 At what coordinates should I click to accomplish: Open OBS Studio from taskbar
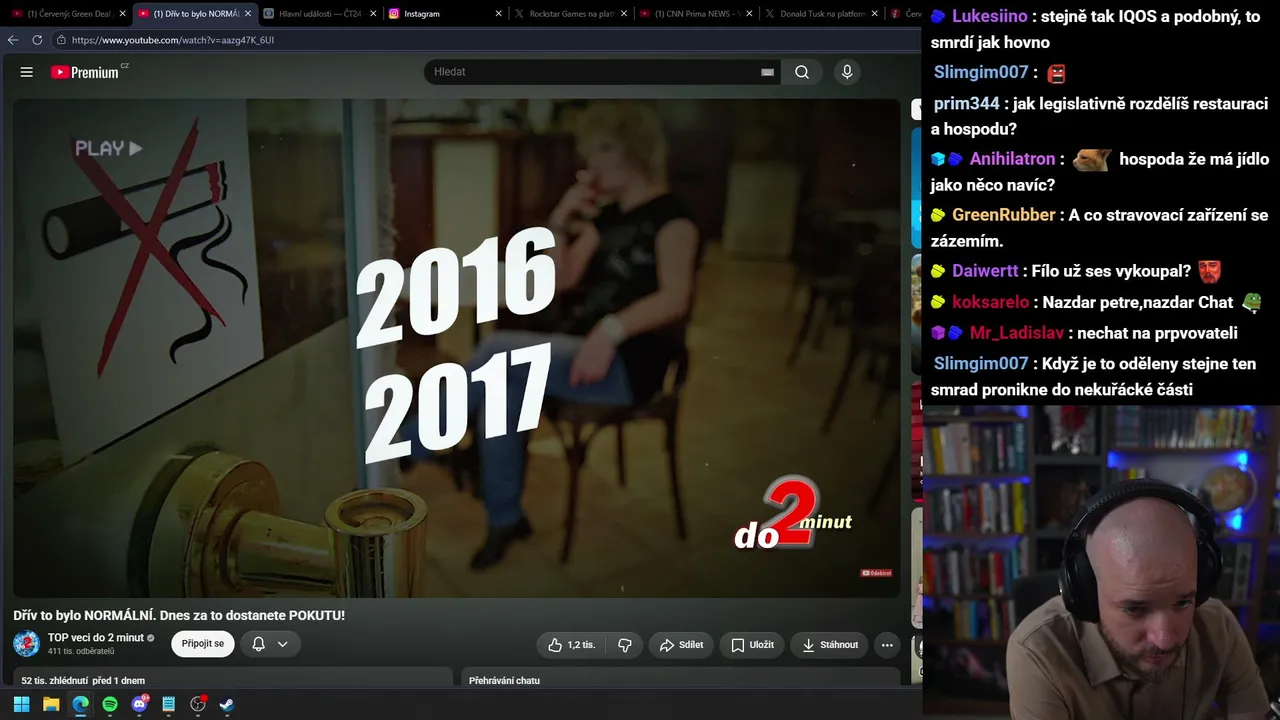(198, 704)
